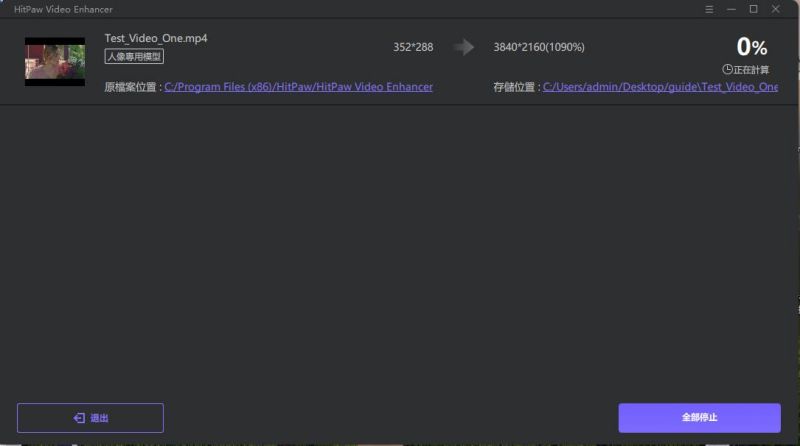Click the 原檔案位置 label
The image size is (800, 446).
click(x=130, y=87)
